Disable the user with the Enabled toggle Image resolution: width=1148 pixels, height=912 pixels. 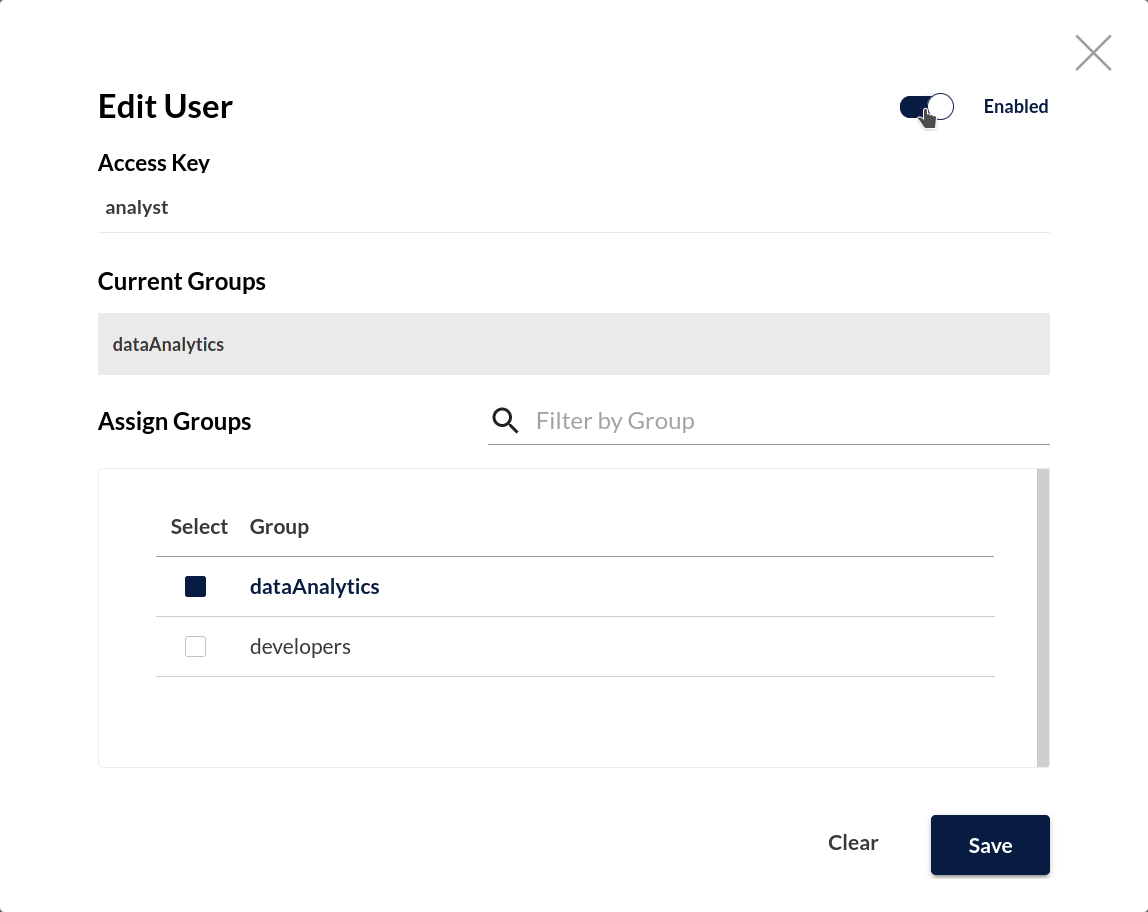(926, 106)
